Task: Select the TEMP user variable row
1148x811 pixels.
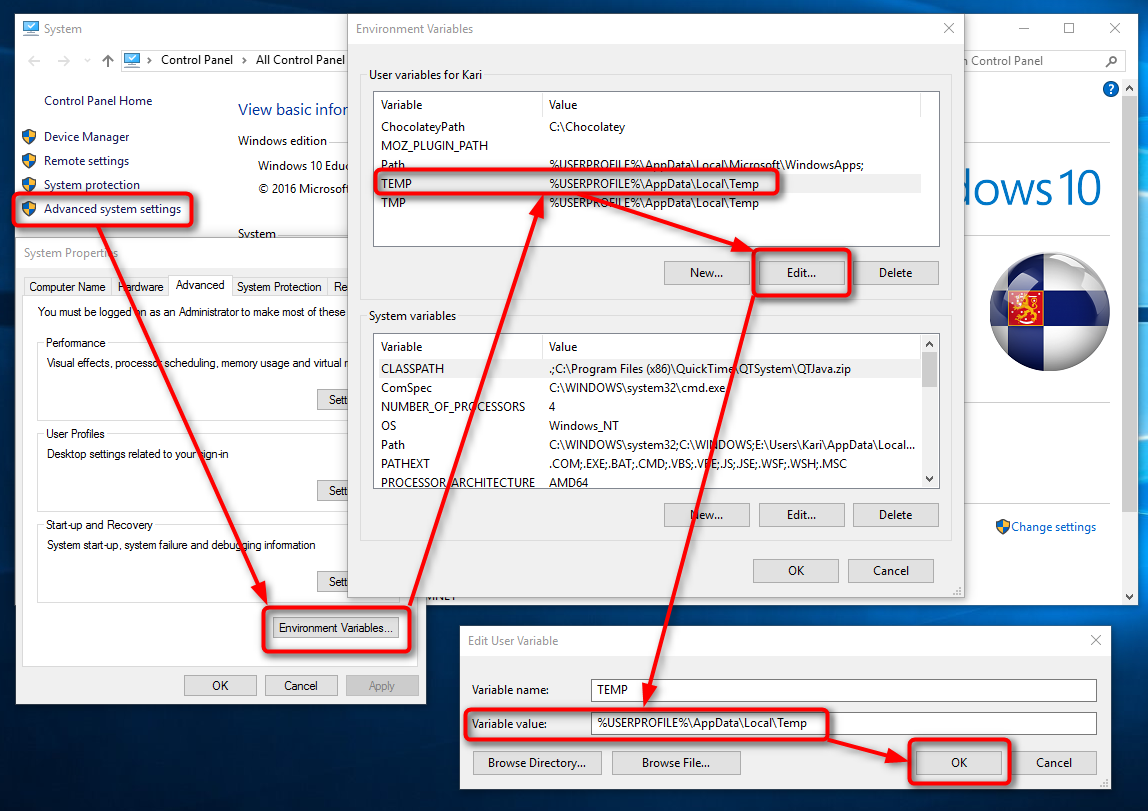Action: coord(647,184)
